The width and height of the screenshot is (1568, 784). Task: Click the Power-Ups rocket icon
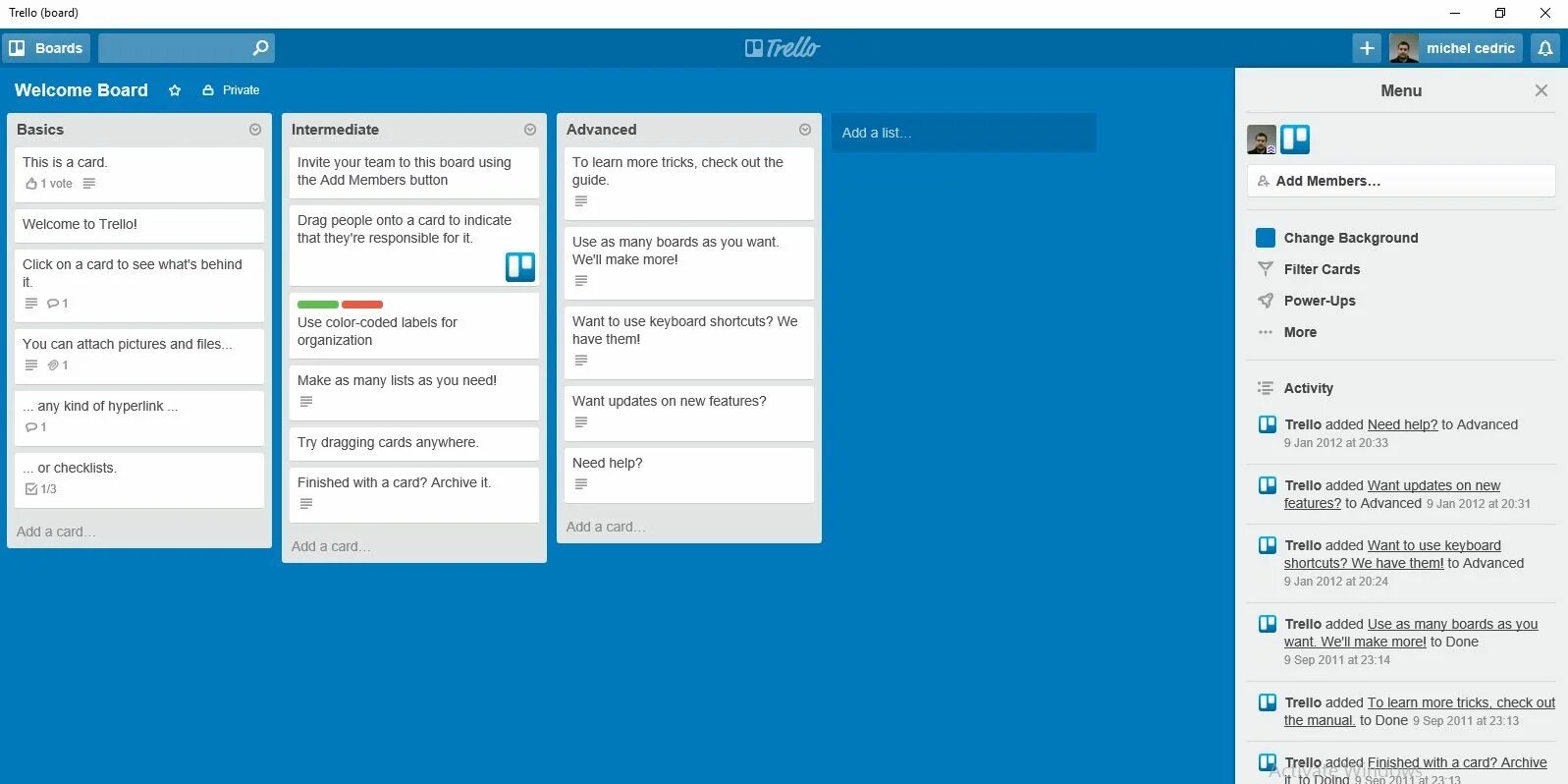click(x=1266, y=301)
